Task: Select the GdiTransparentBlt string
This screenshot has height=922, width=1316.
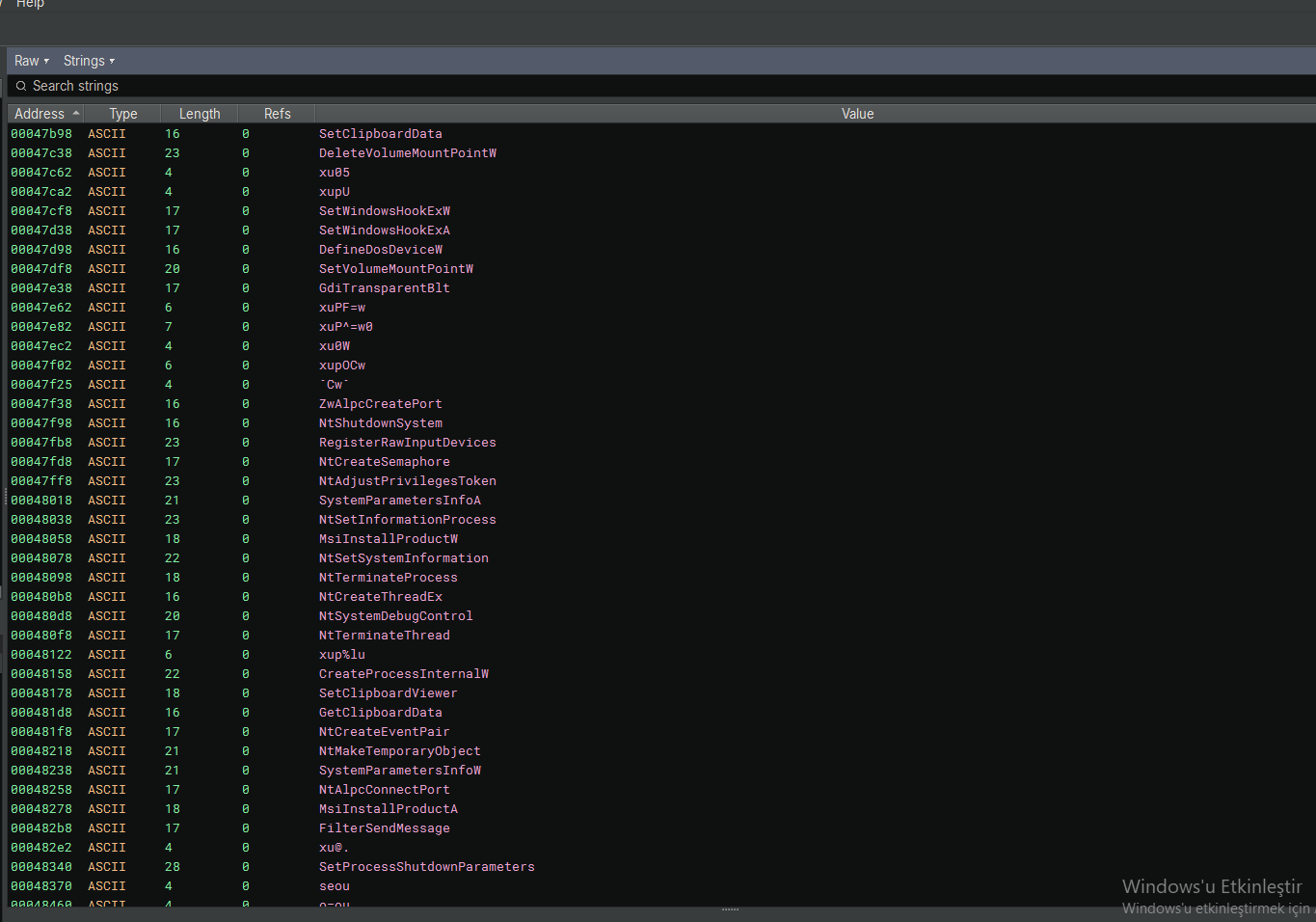Action: [385, 288]
